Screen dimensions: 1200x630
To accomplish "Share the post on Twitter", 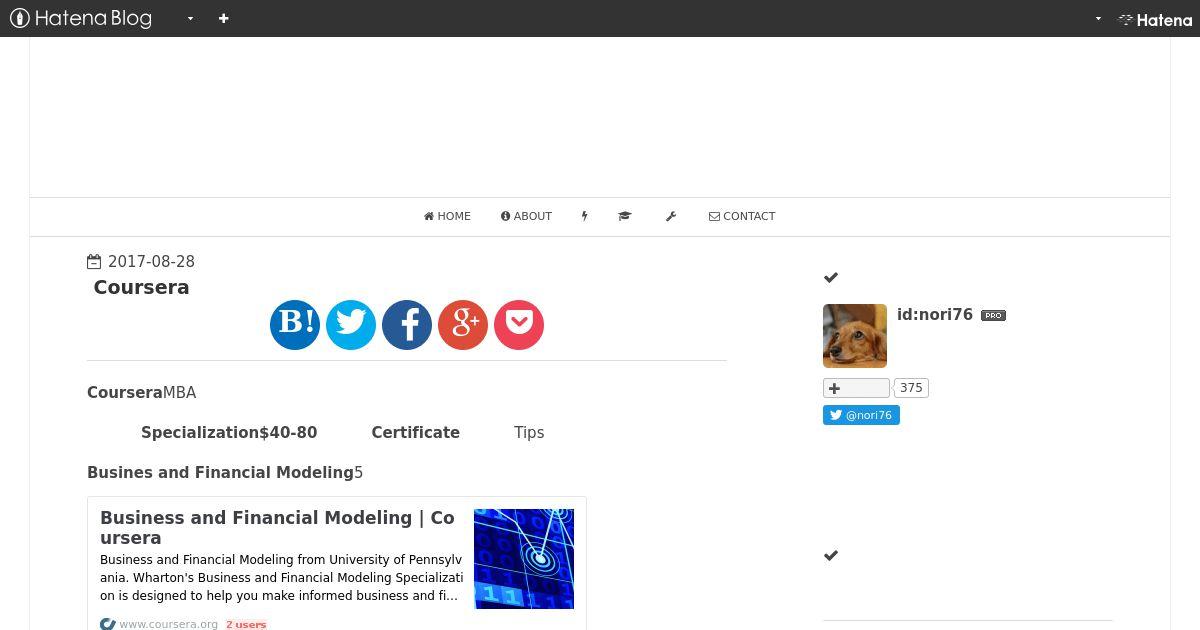I will coord(351,324).
